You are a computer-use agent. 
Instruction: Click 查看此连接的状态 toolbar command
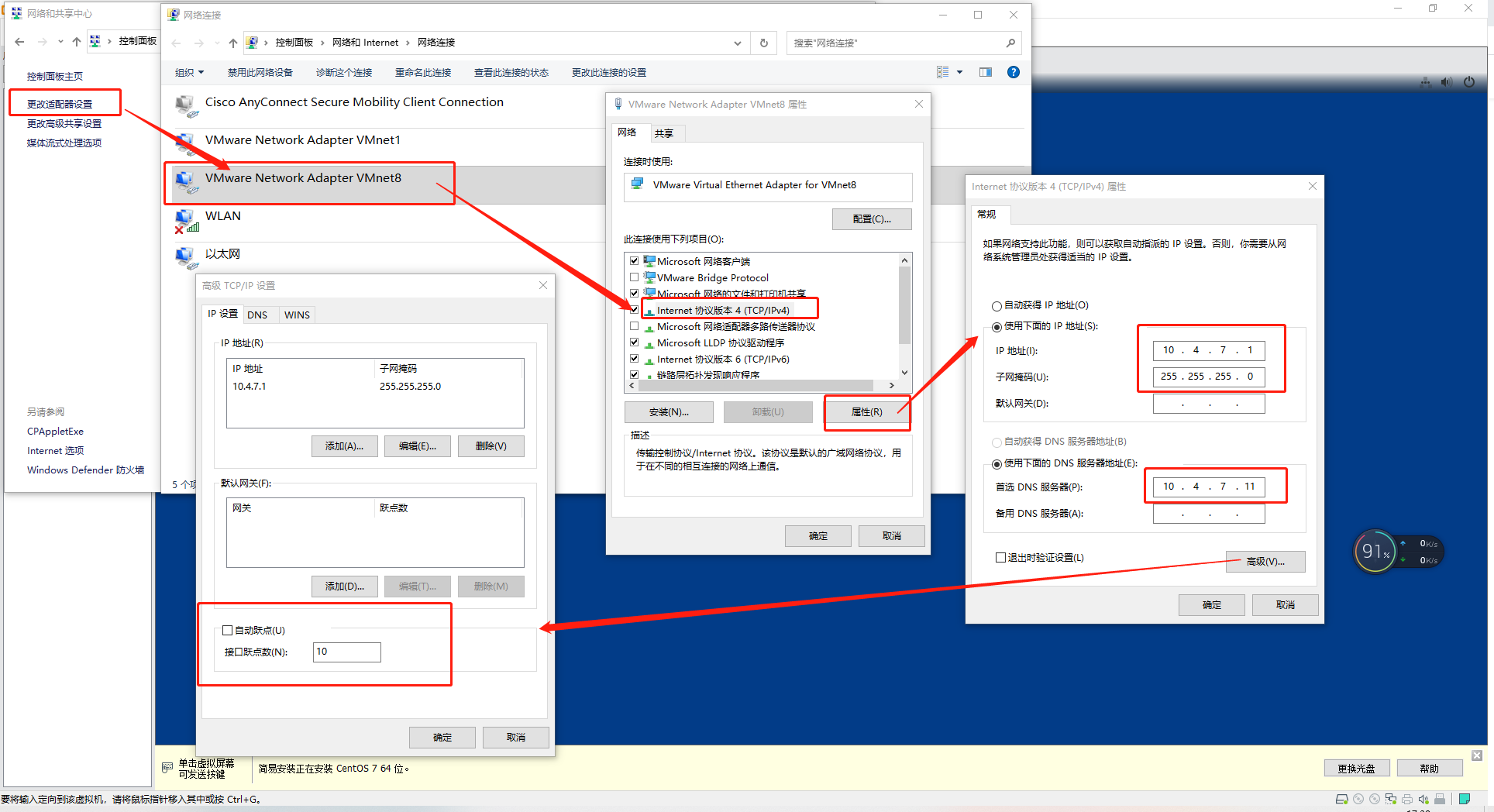click(x=511, y=72)
